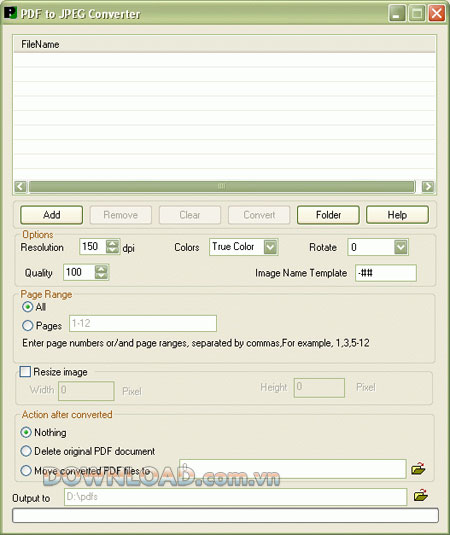Click the Add button
Viewport: 450px width, 535px height.
click(52, 215)
